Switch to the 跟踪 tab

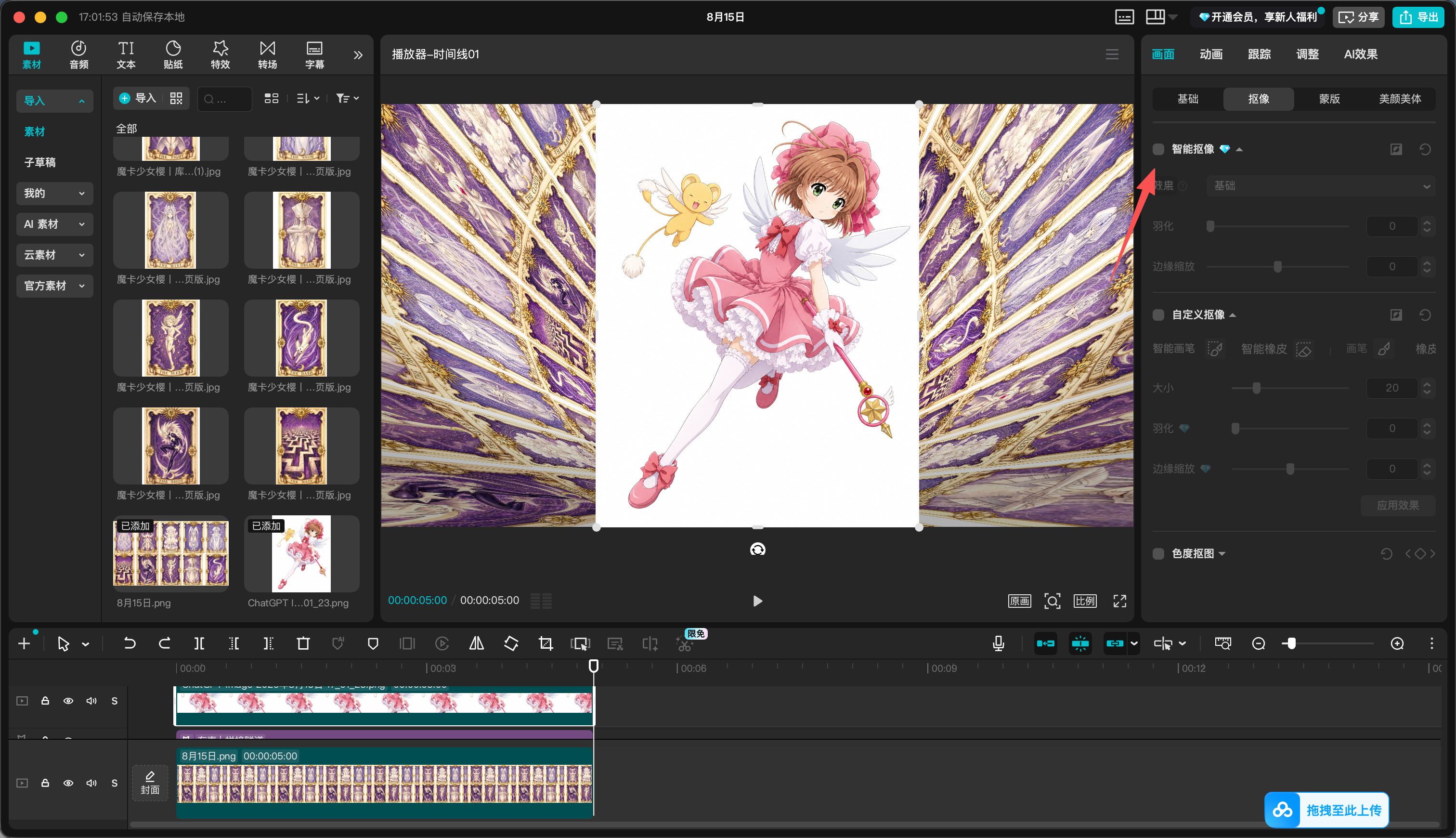point(1259,54)
